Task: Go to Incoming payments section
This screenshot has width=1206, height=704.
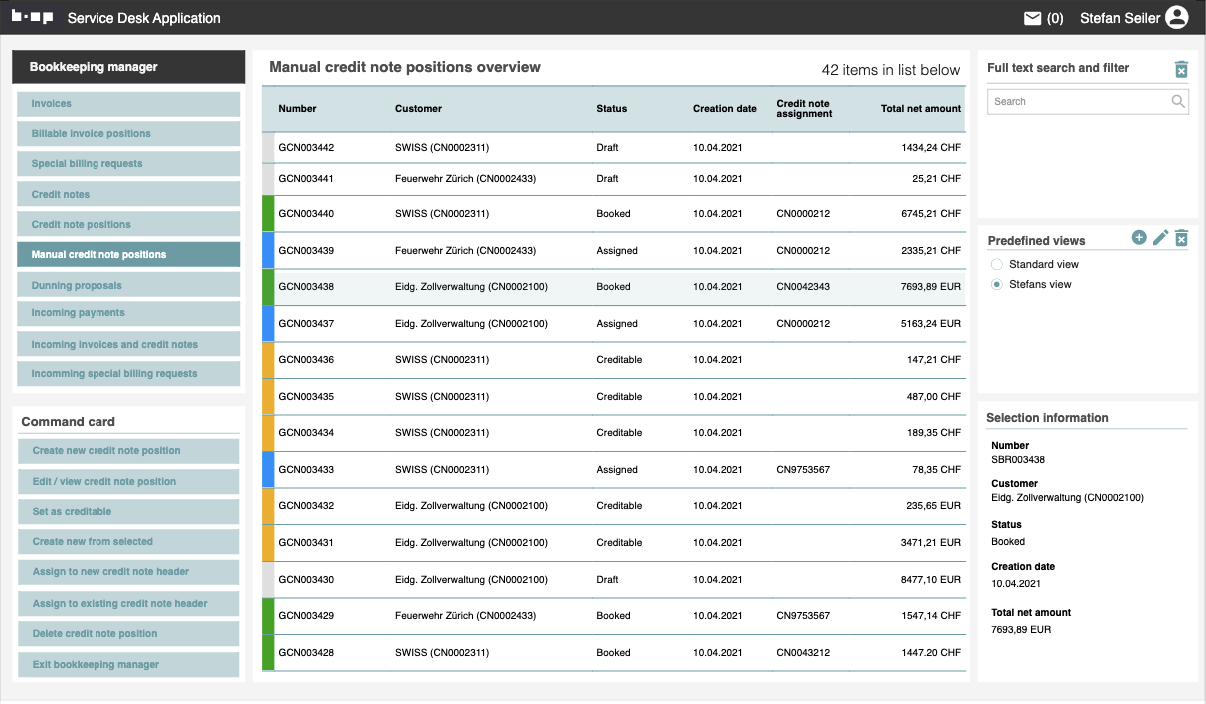Action: click(x=129, y=313)
